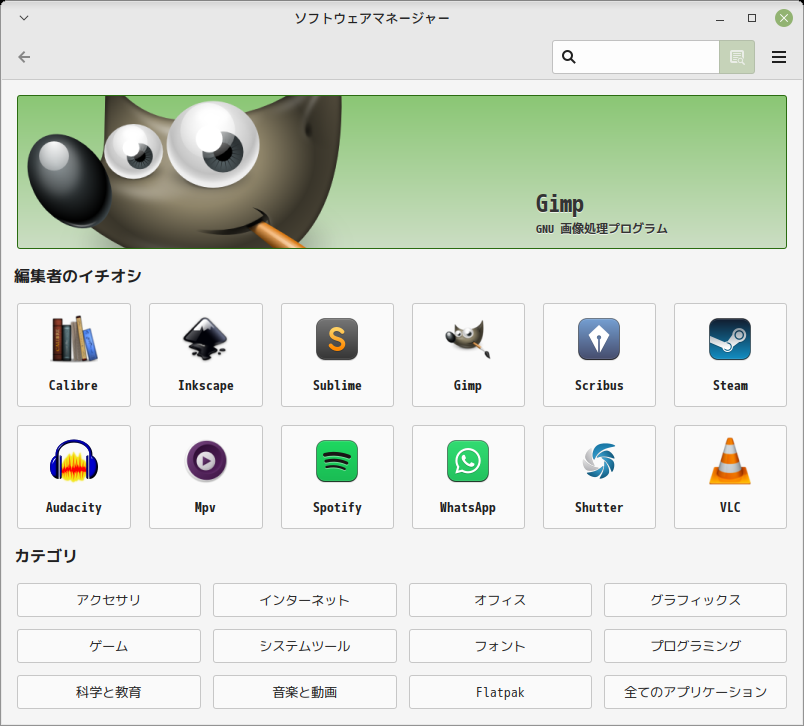The image size is (804, 726).
Task: Open the グラフィックス category
Action: pos(695,600)
